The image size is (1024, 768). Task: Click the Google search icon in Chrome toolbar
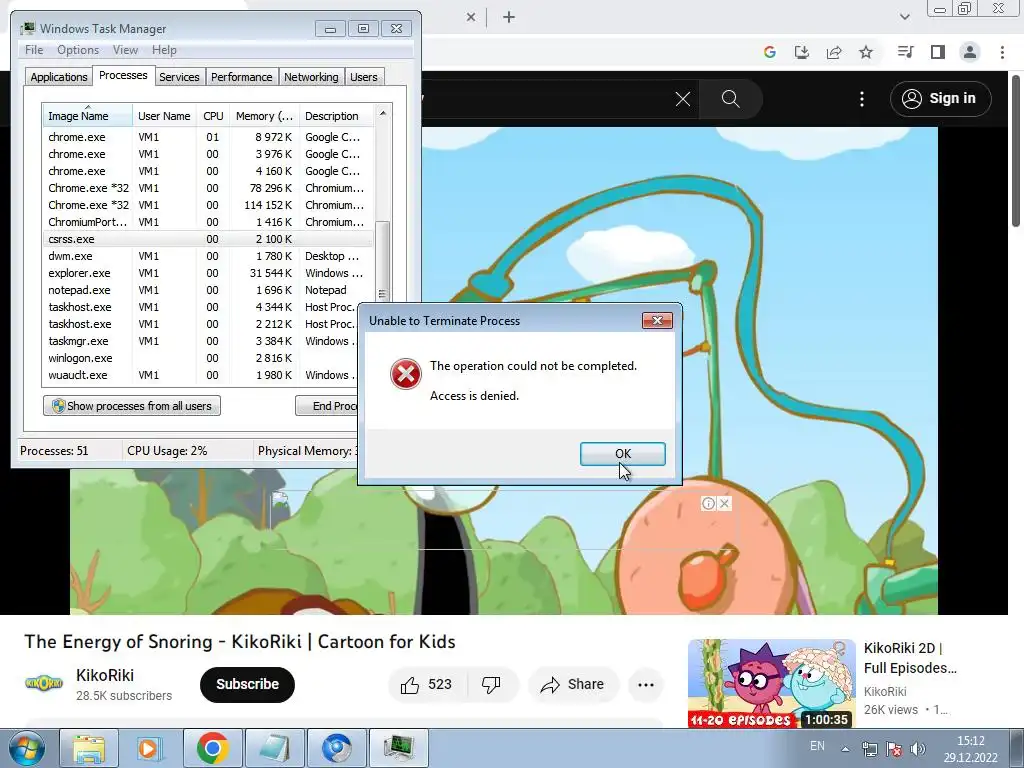770,52
